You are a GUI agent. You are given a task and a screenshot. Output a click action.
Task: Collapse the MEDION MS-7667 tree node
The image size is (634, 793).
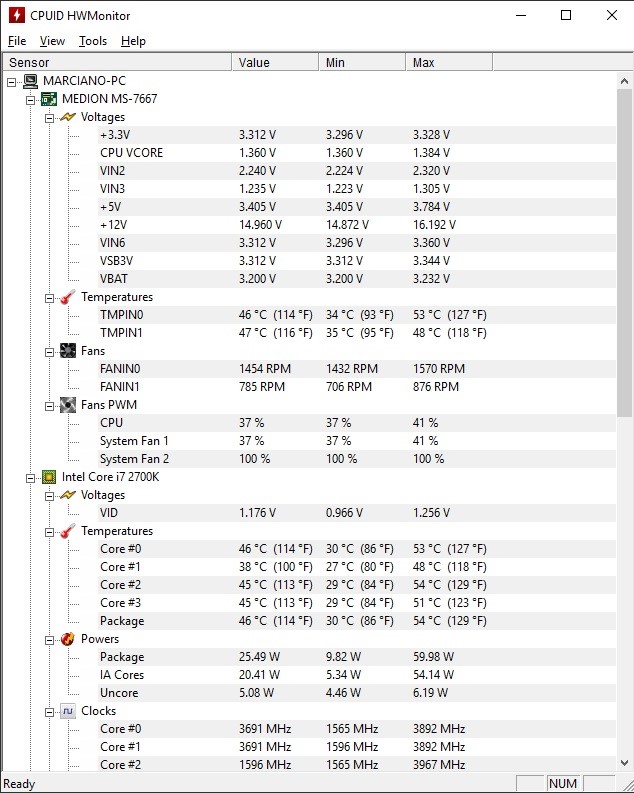30,100
